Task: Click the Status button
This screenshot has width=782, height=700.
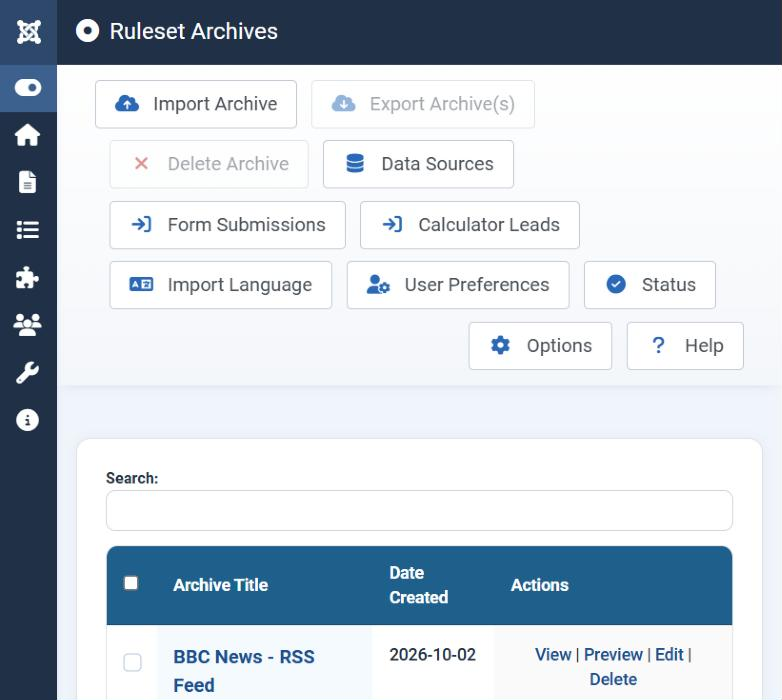Action: tap(650, 285)
